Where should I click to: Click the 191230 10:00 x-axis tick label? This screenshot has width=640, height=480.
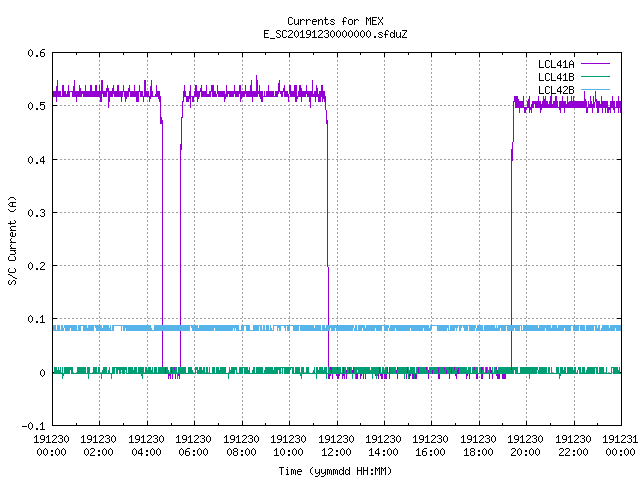[x=289, y=446]
